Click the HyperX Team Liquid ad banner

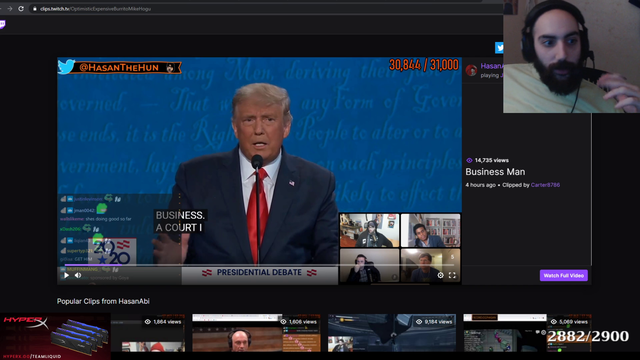[55, 336]
